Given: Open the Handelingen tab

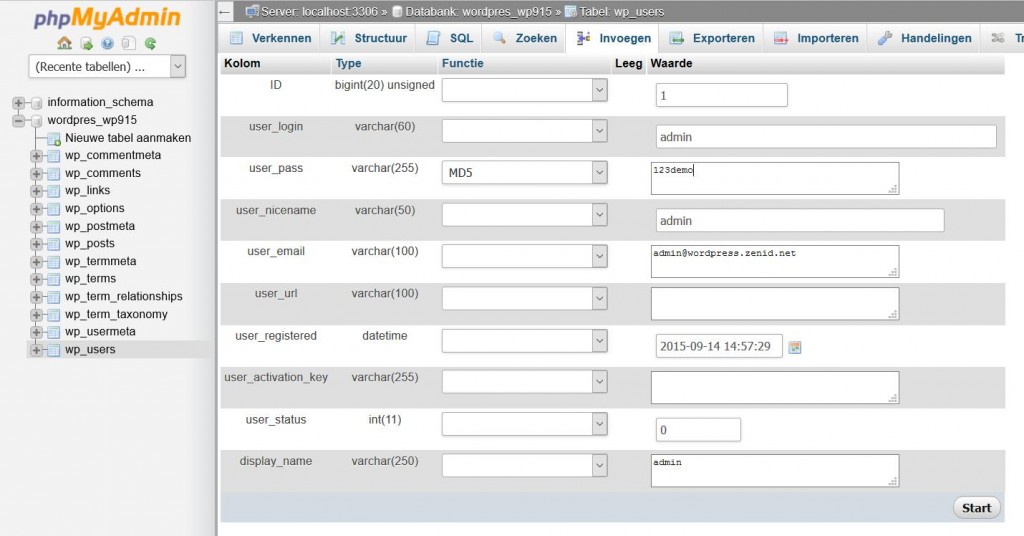Looking at the screenshot, I should point(924,38).
